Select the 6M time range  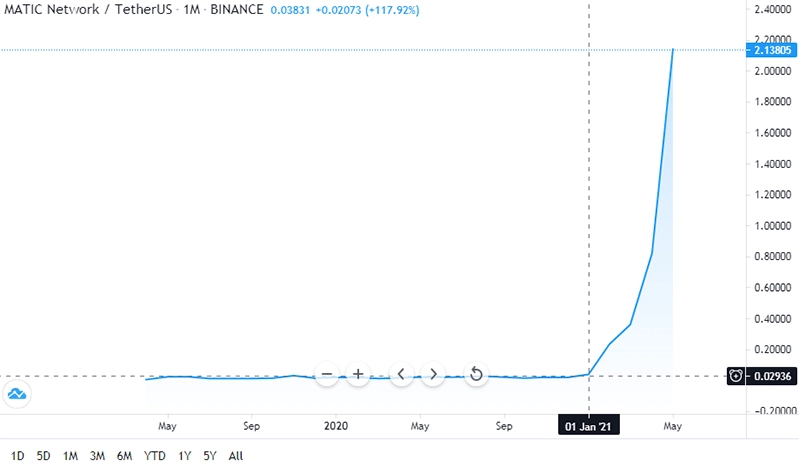pyautogui.click(x=124, y=456)
